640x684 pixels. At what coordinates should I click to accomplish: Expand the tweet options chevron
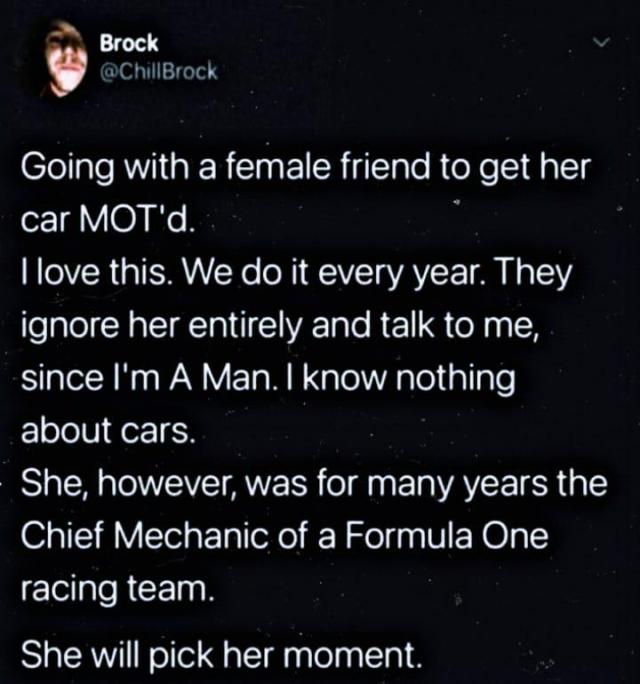coord(602,43)
